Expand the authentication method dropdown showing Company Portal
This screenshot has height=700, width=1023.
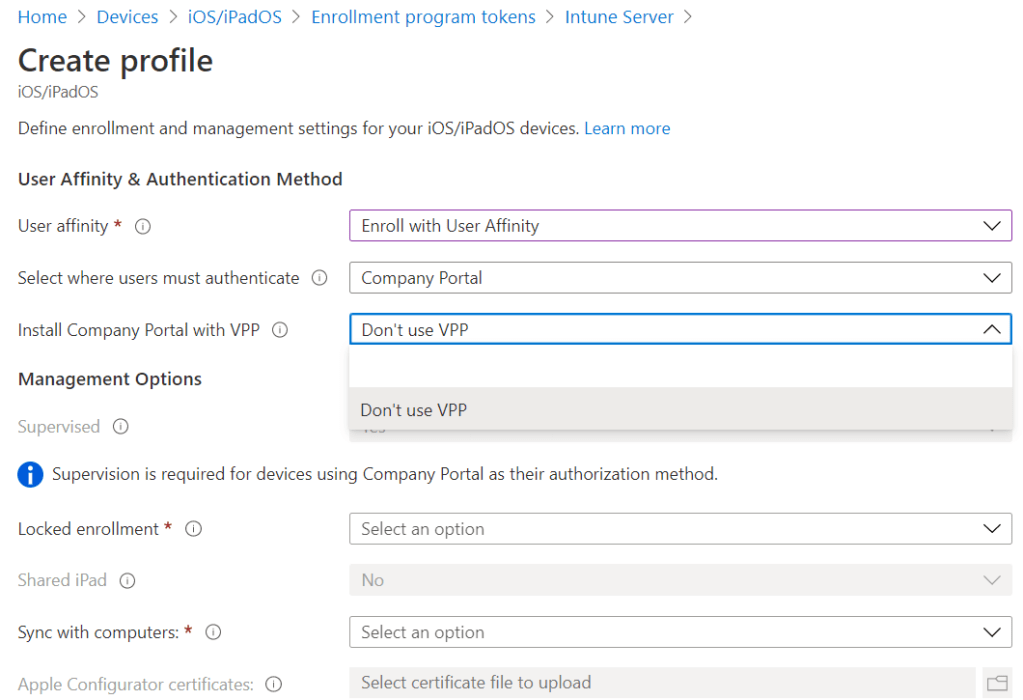pos(680,278)
